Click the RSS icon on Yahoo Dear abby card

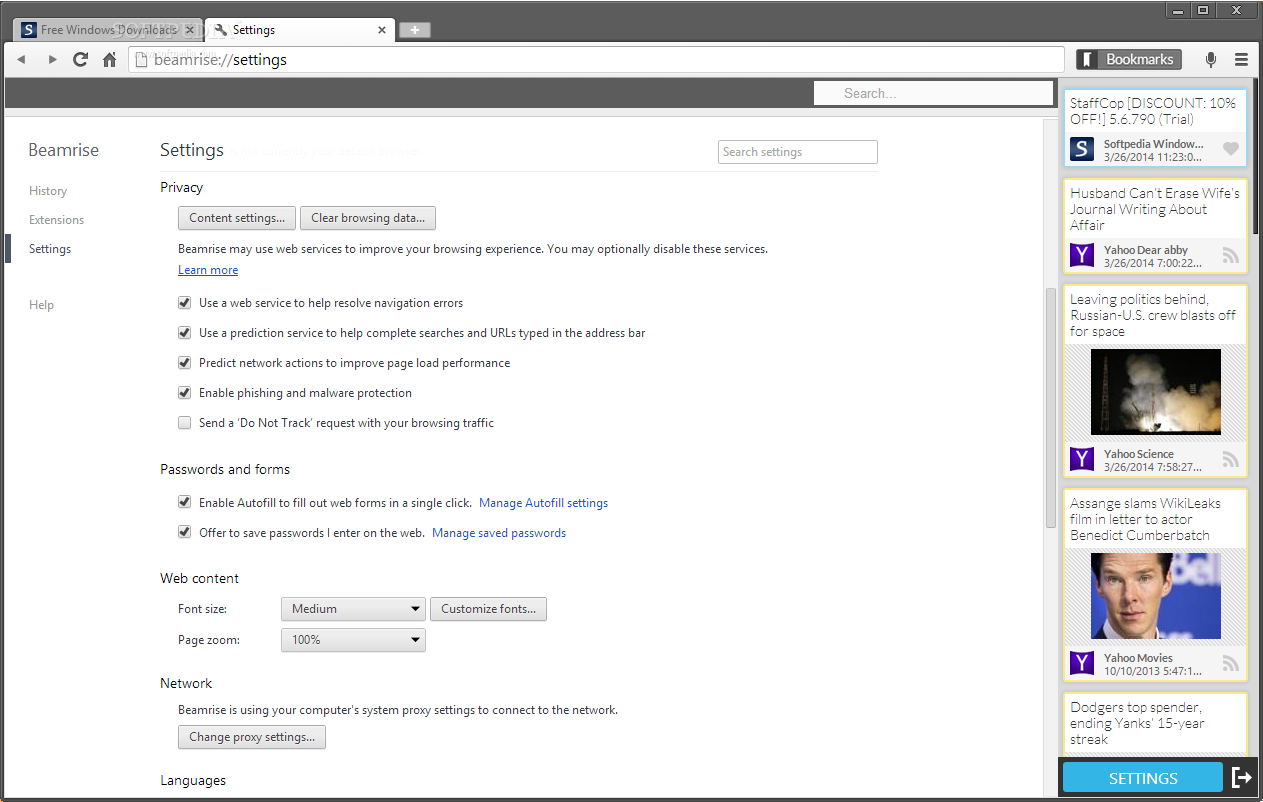[x=1231, y=255]
